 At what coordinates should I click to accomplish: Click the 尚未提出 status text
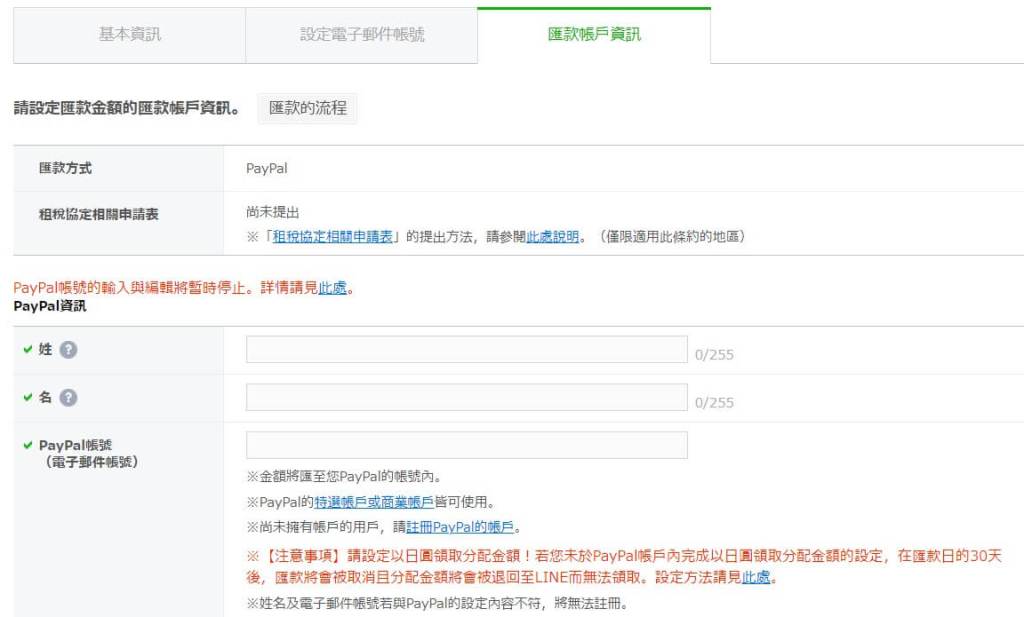[x=273, y=212]
